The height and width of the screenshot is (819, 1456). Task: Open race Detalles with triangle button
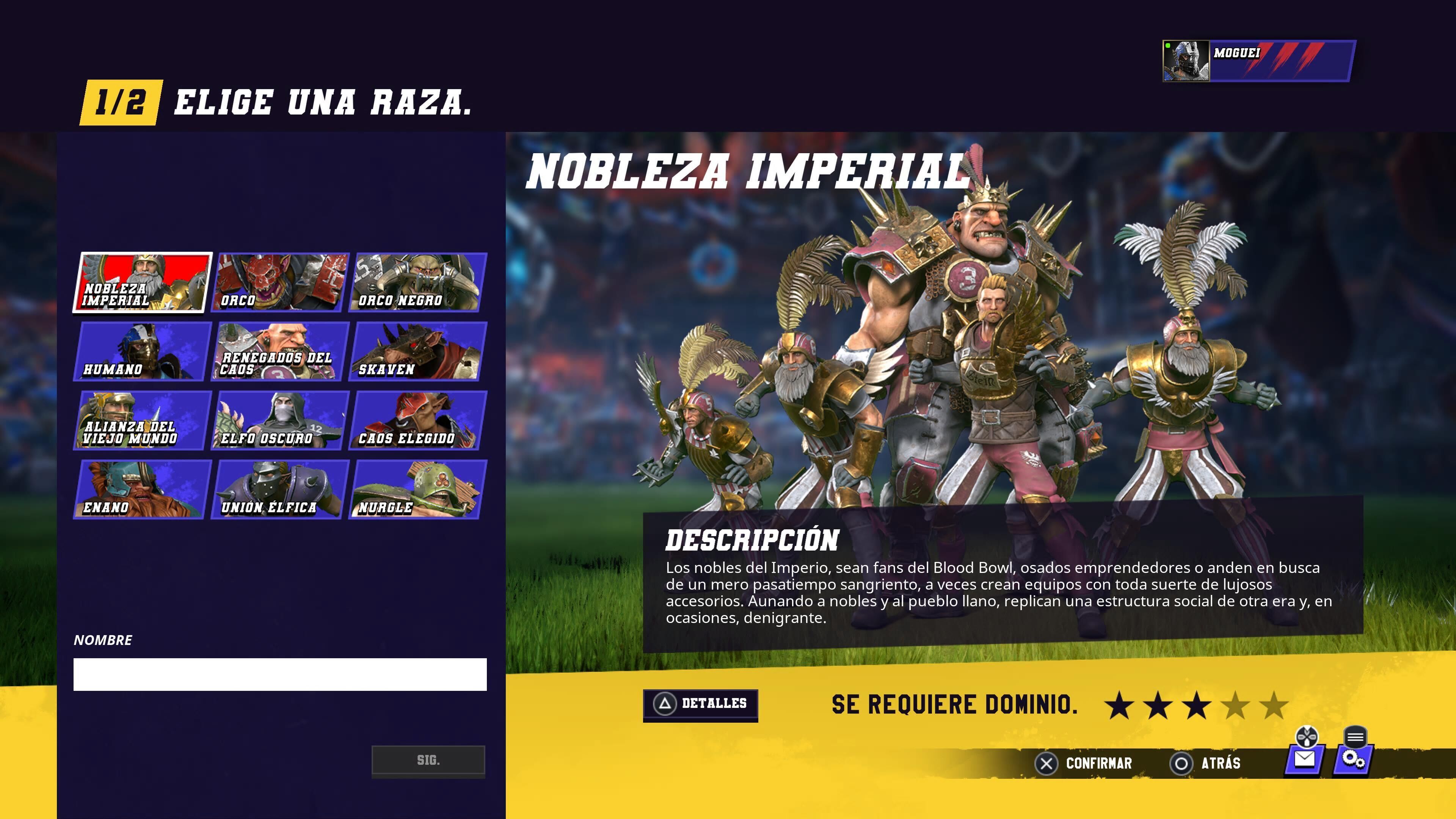(700, 704)
